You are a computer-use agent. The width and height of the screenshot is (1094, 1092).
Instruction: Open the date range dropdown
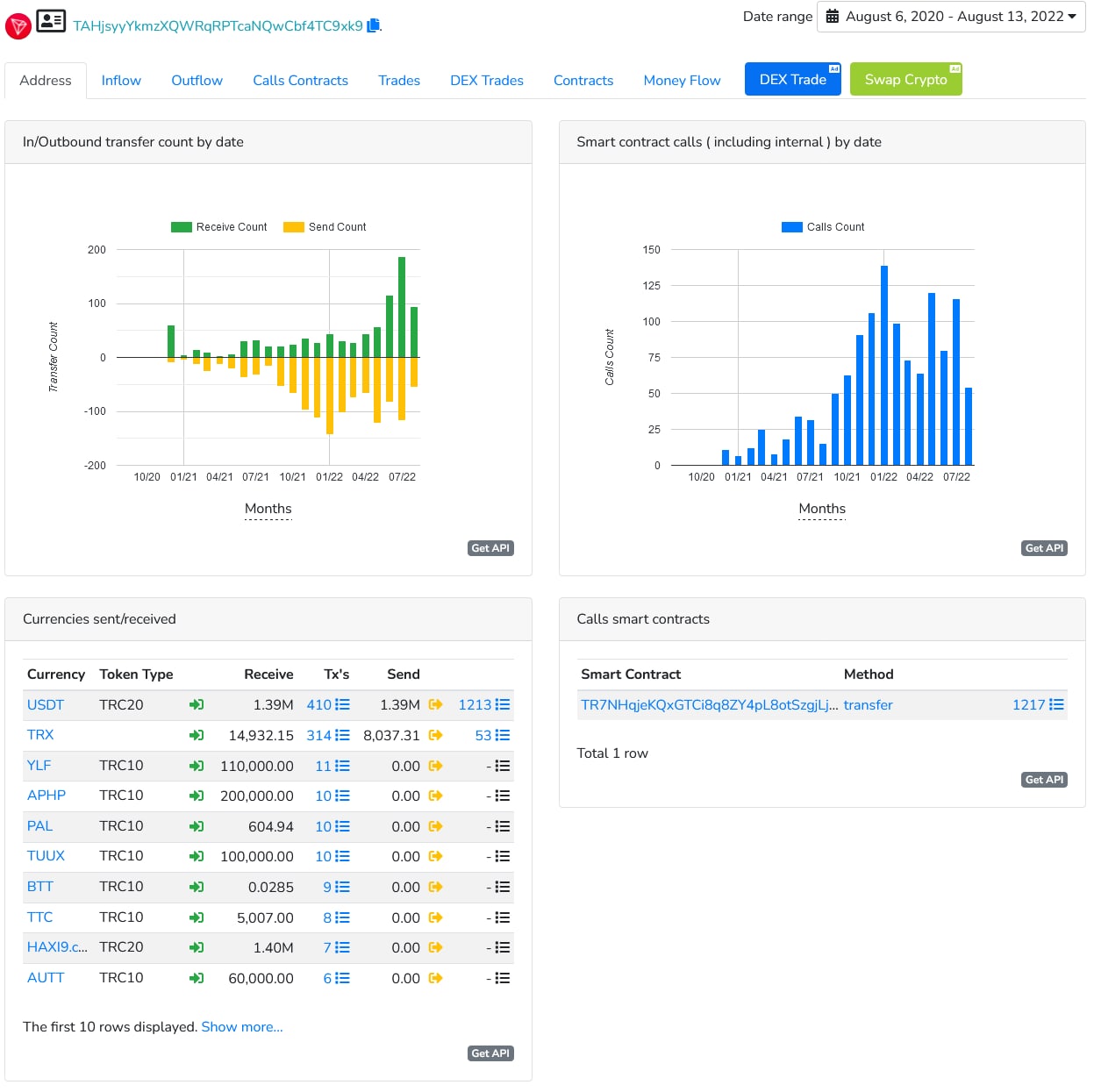(951, 17)
